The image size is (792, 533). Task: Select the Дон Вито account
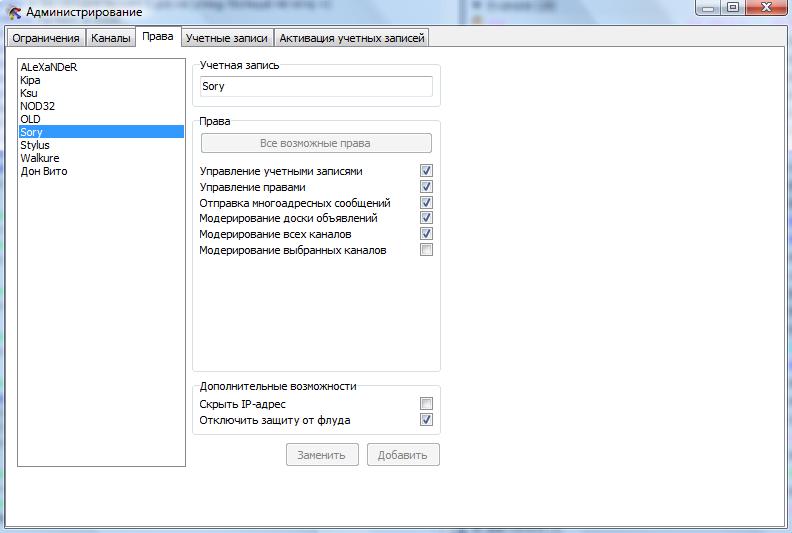pos(44,171)
